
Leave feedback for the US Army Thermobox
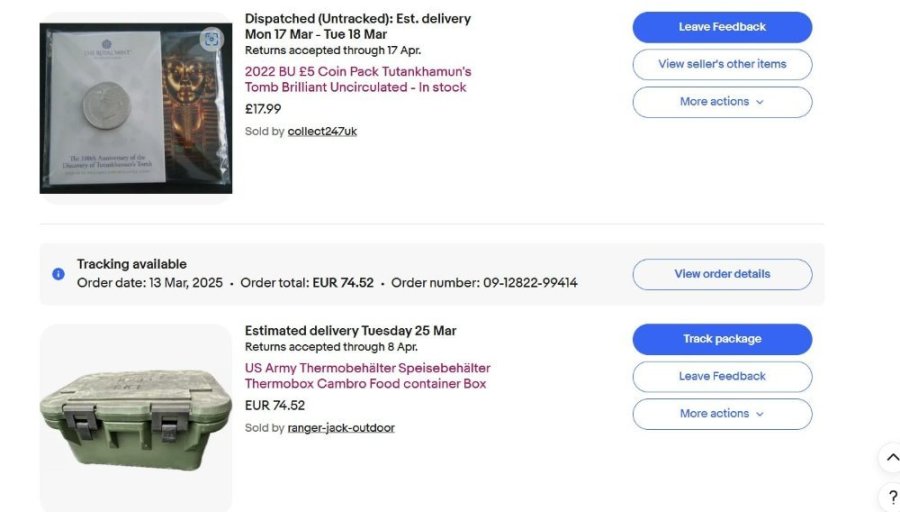722,376
